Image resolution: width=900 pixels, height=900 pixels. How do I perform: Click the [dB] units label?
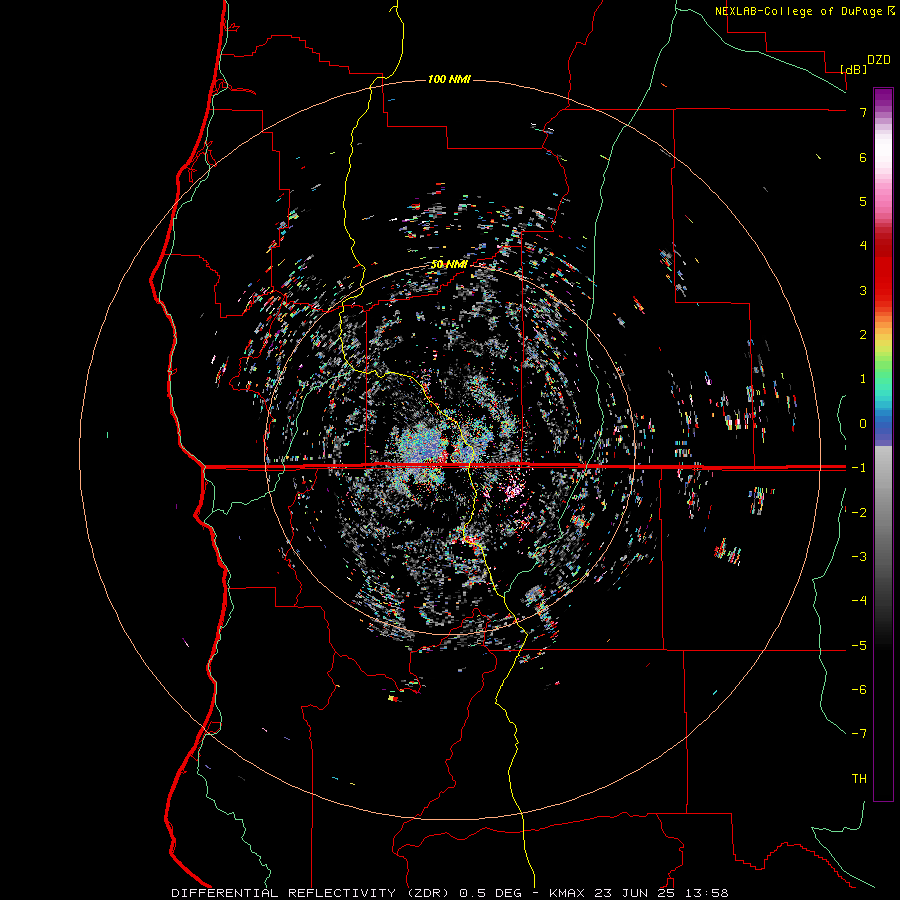[x=854, y=69]
